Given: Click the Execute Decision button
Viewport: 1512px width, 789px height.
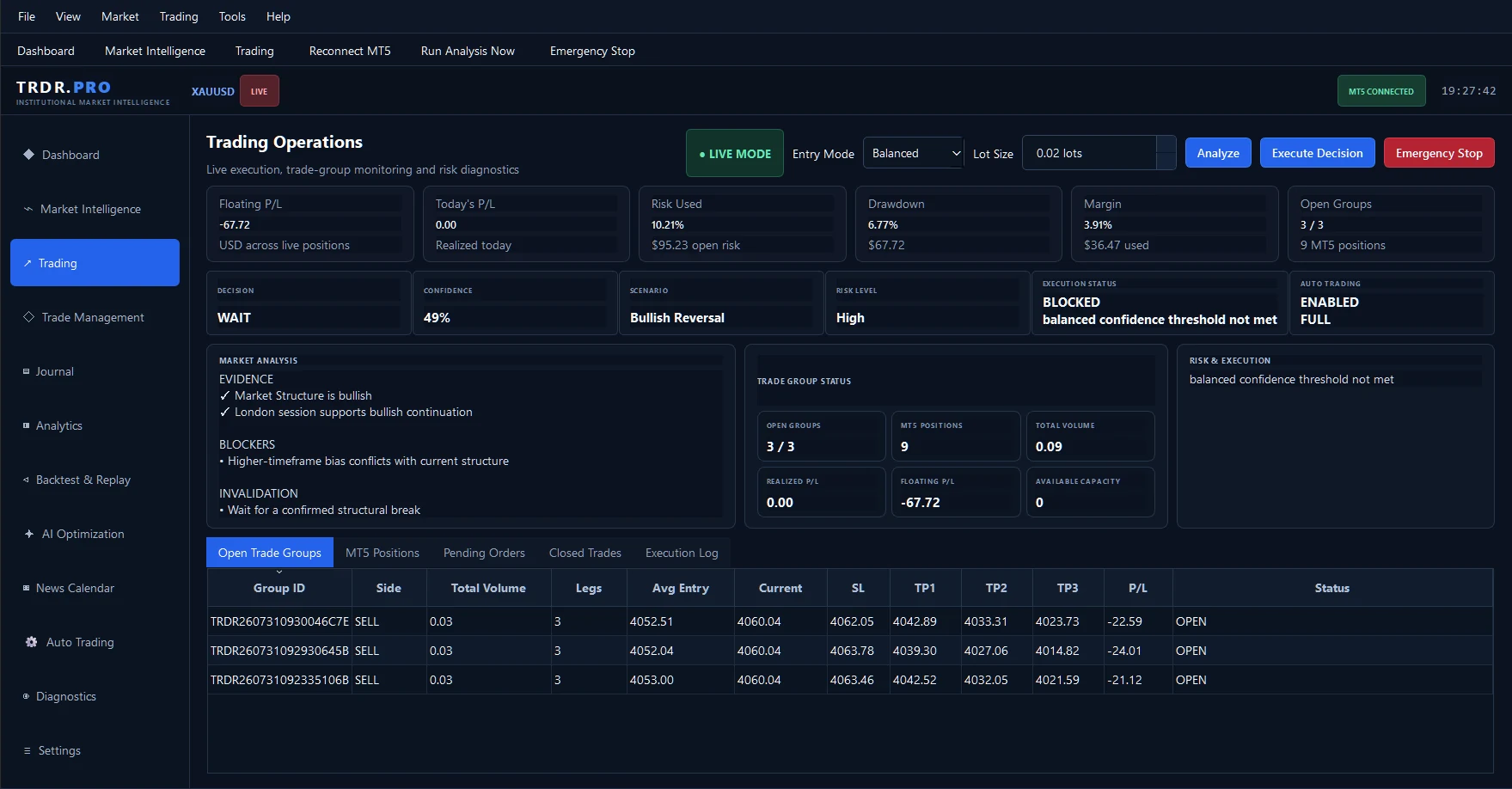Looking at the screenshot, I should point(1318,153).
